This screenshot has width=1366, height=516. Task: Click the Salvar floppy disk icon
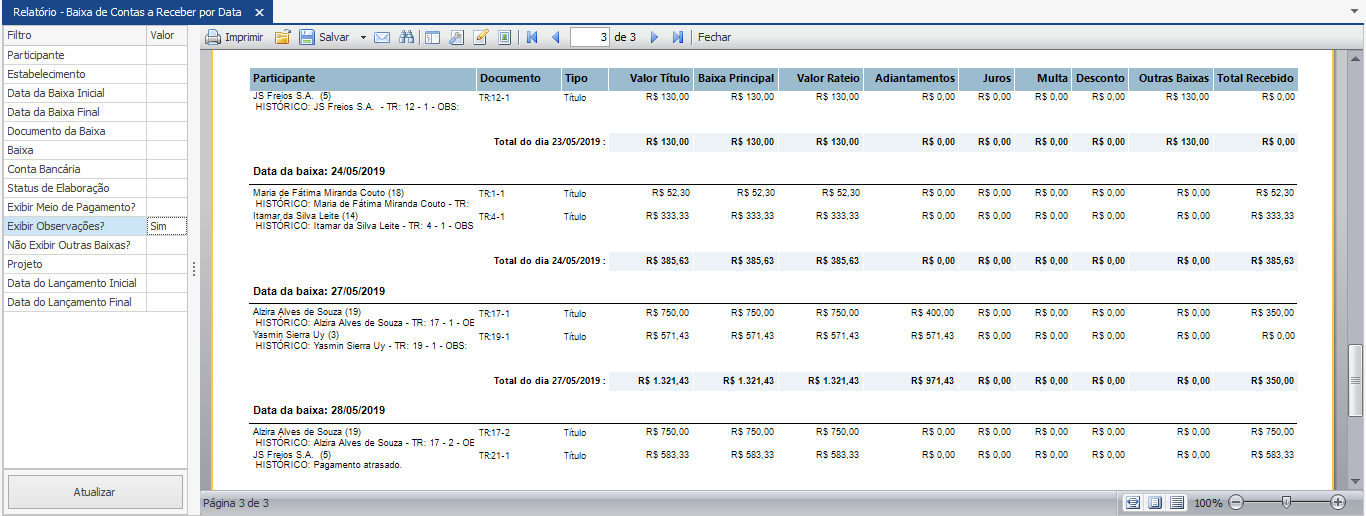[x=307, y=37]
